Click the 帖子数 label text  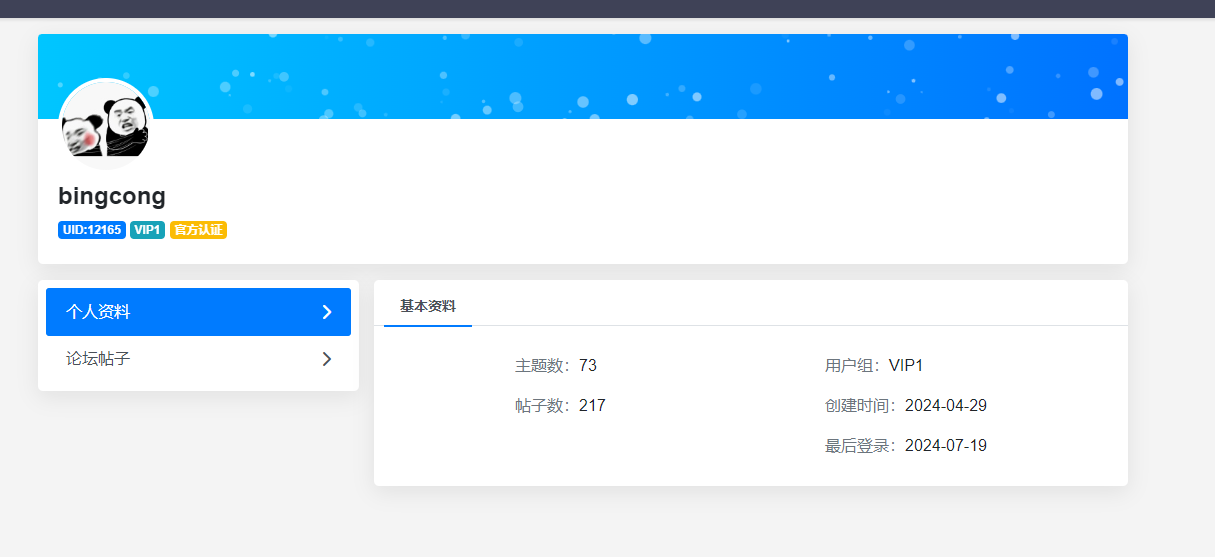click(x=542, y=406)
